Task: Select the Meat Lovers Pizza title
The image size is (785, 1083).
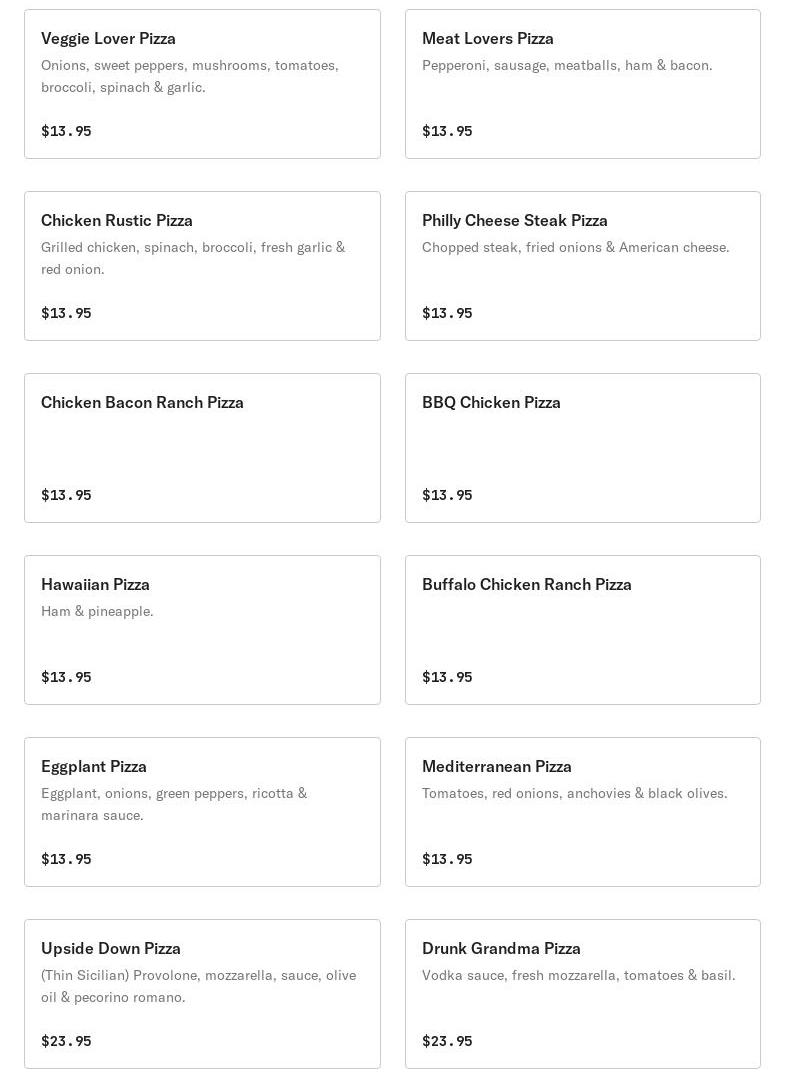Action: tap(487, 39)
